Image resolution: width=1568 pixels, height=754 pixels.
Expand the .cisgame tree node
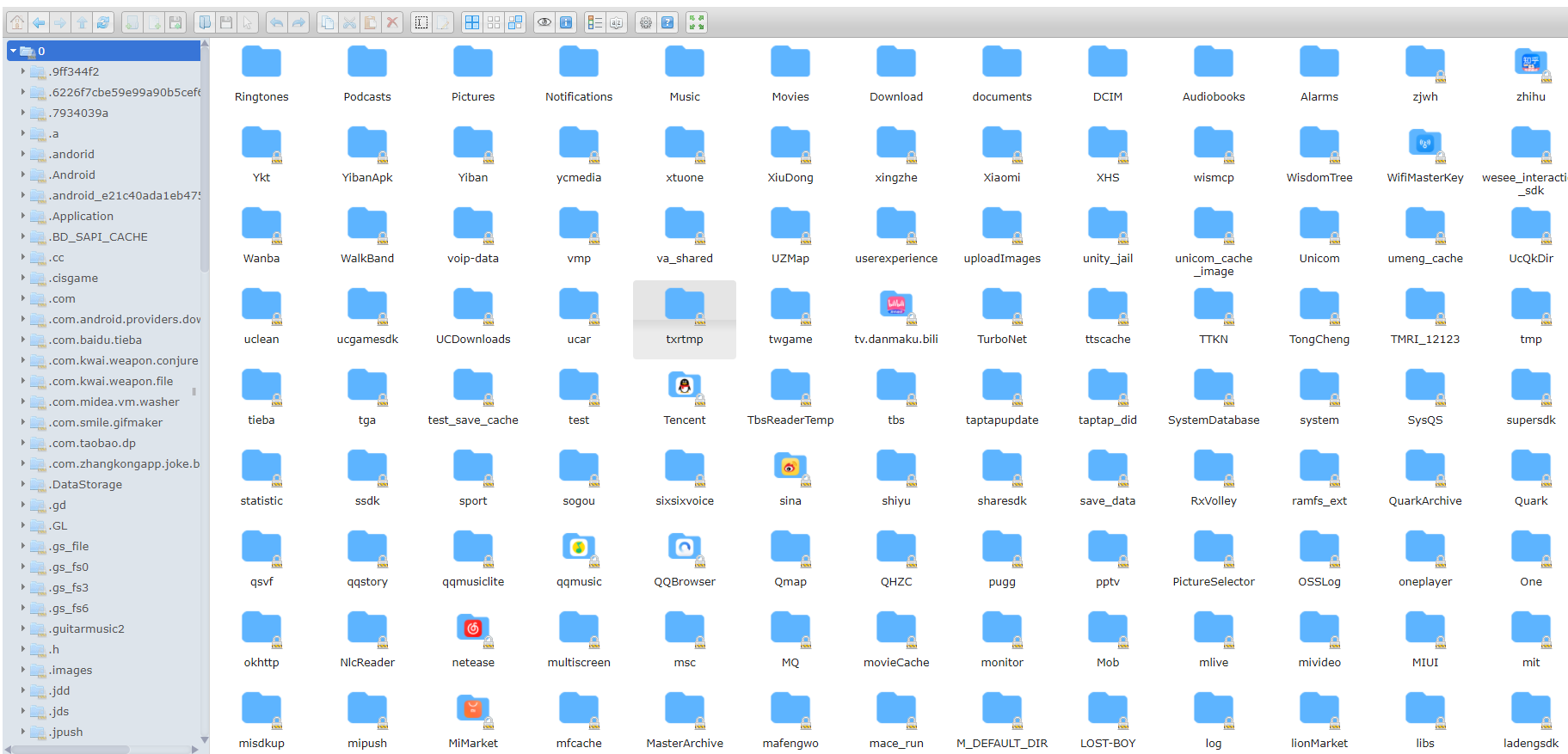23,278
